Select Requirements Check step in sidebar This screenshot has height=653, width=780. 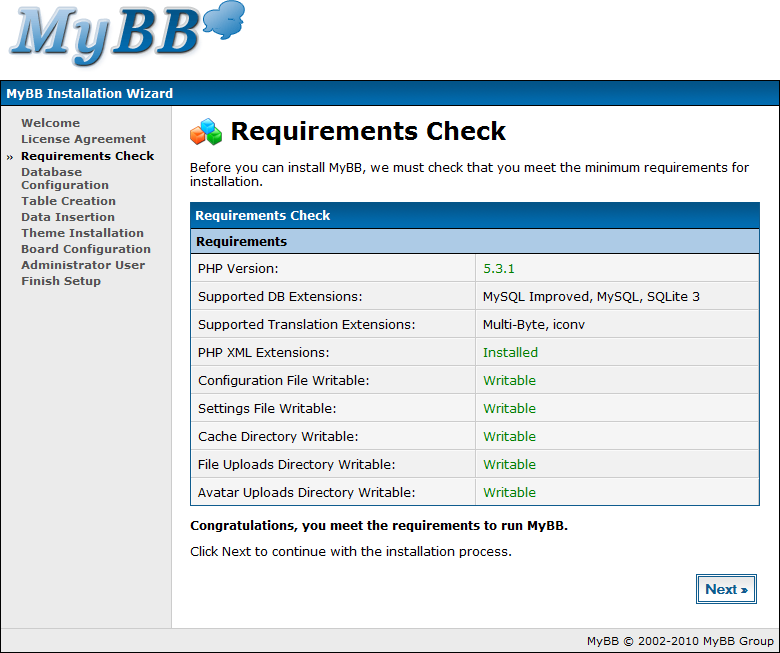click(x=88, y=156)
